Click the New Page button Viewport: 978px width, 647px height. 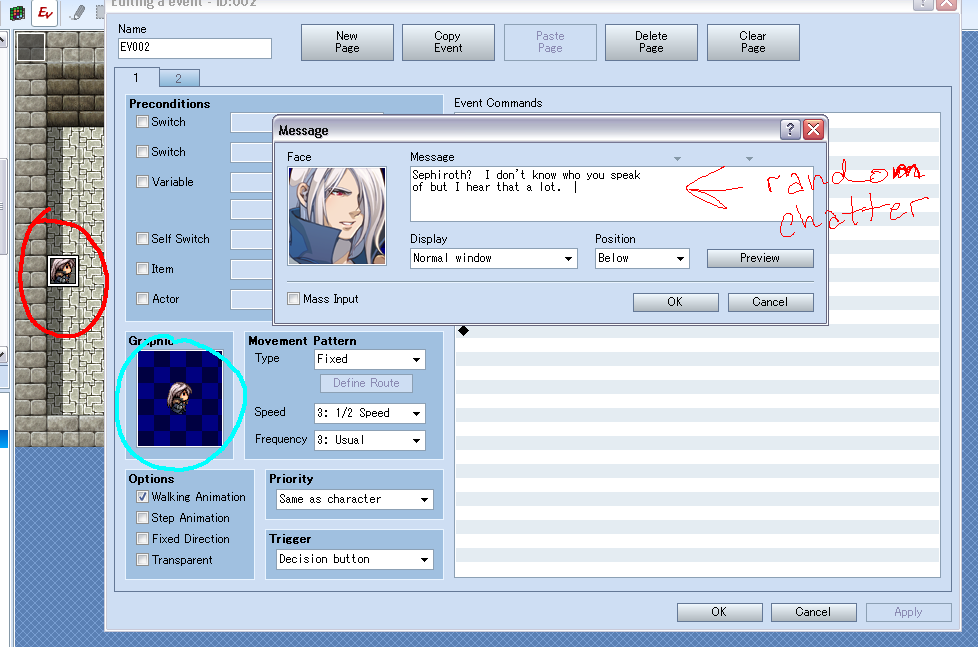click(347, 42)
